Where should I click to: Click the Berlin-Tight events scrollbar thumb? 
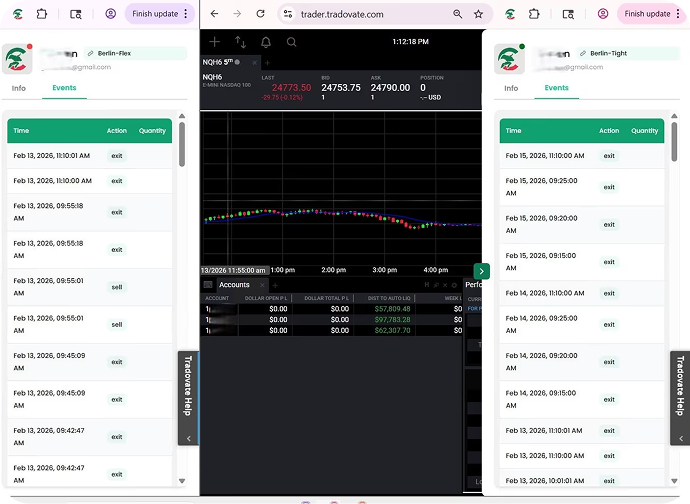pyautogui.click(x=674, y=142)
